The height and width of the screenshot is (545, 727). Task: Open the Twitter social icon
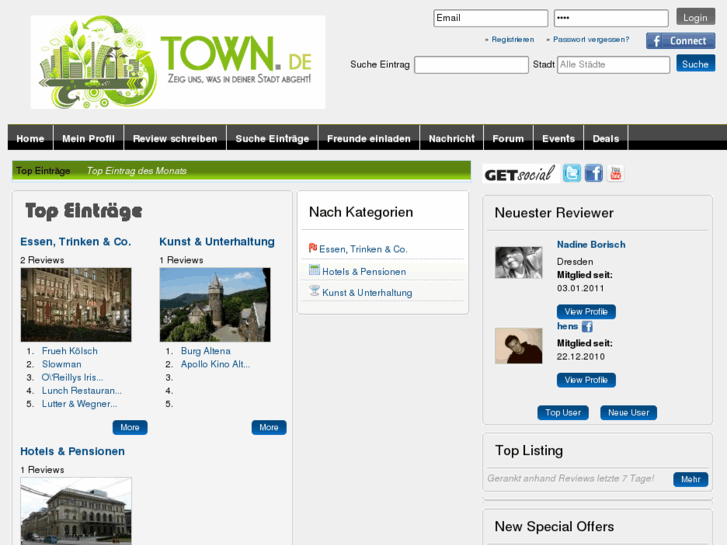(572, 173)
